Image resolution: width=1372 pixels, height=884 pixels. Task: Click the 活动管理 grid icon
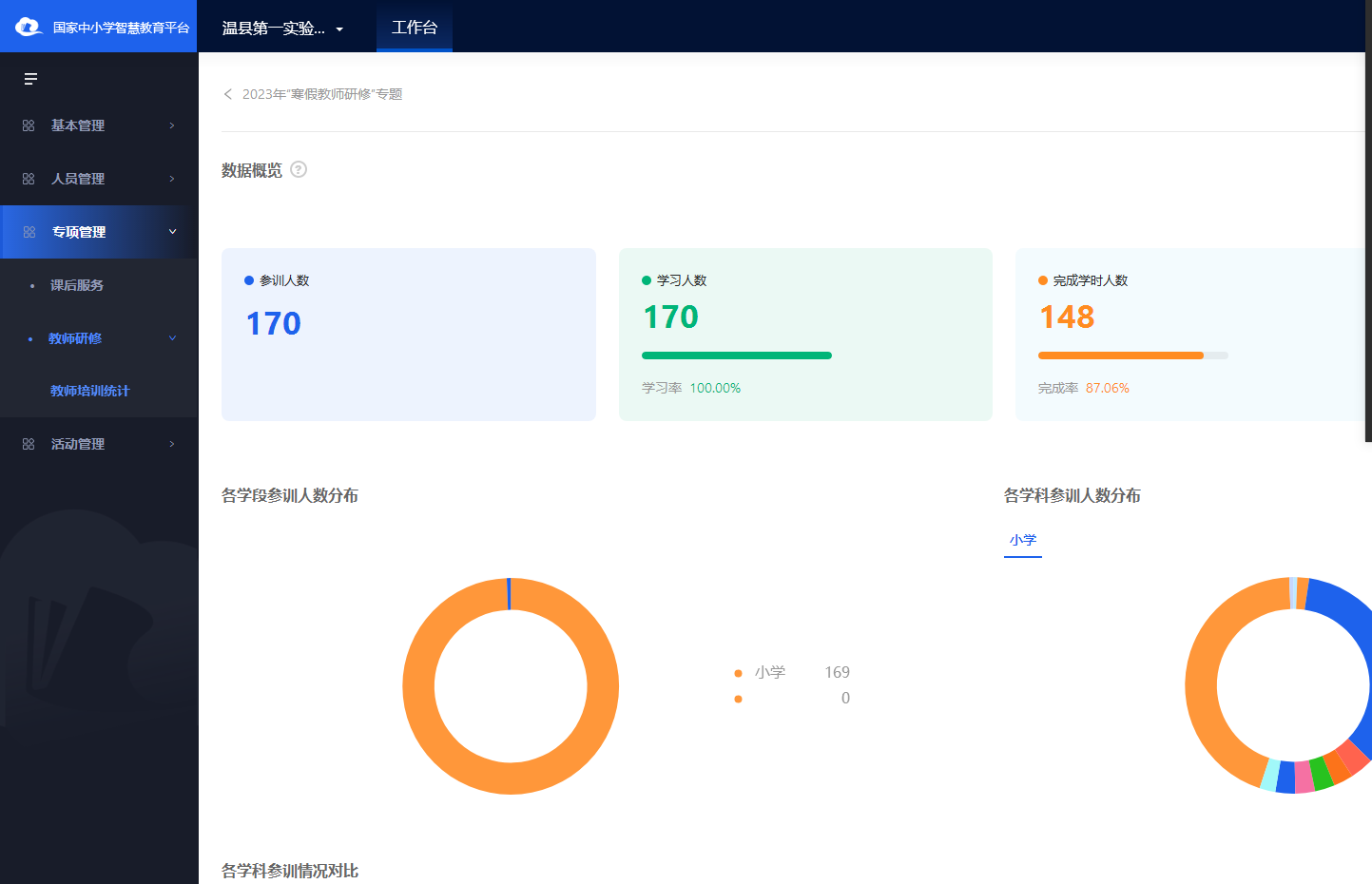coord(29,444)
